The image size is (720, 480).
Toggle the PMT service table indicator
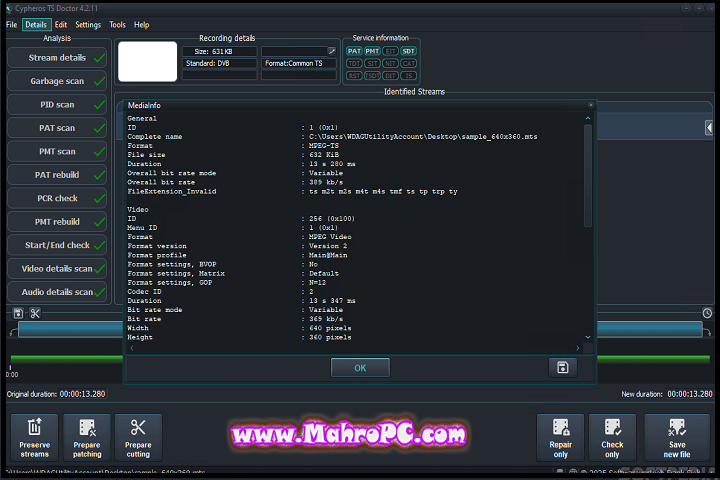[x=372, y=51]
